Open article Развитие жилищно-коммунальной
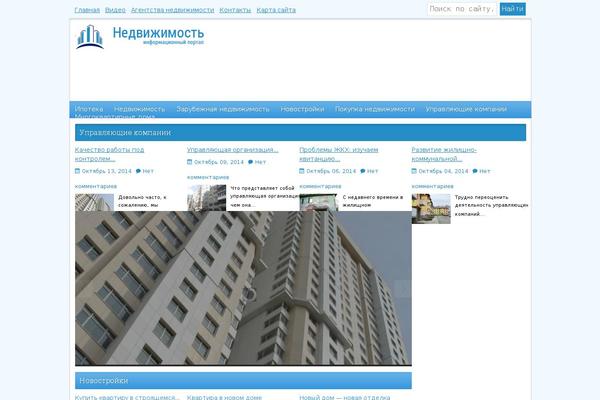Viewport: 600px width, 400px height. (x=444, y=154)
